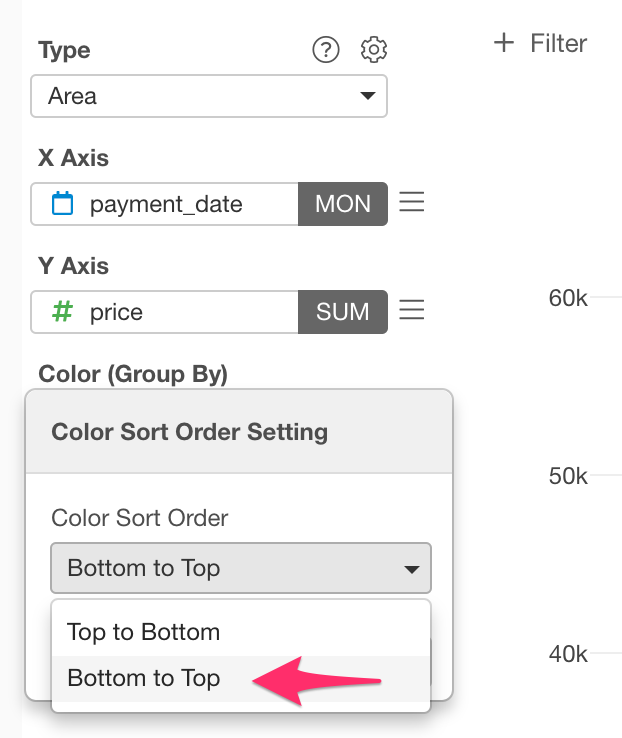The height and width of the screenshot is (738, 622).
Task: Expand the chart Type dropdown showing Area
Action: click(x=209, y=96)
